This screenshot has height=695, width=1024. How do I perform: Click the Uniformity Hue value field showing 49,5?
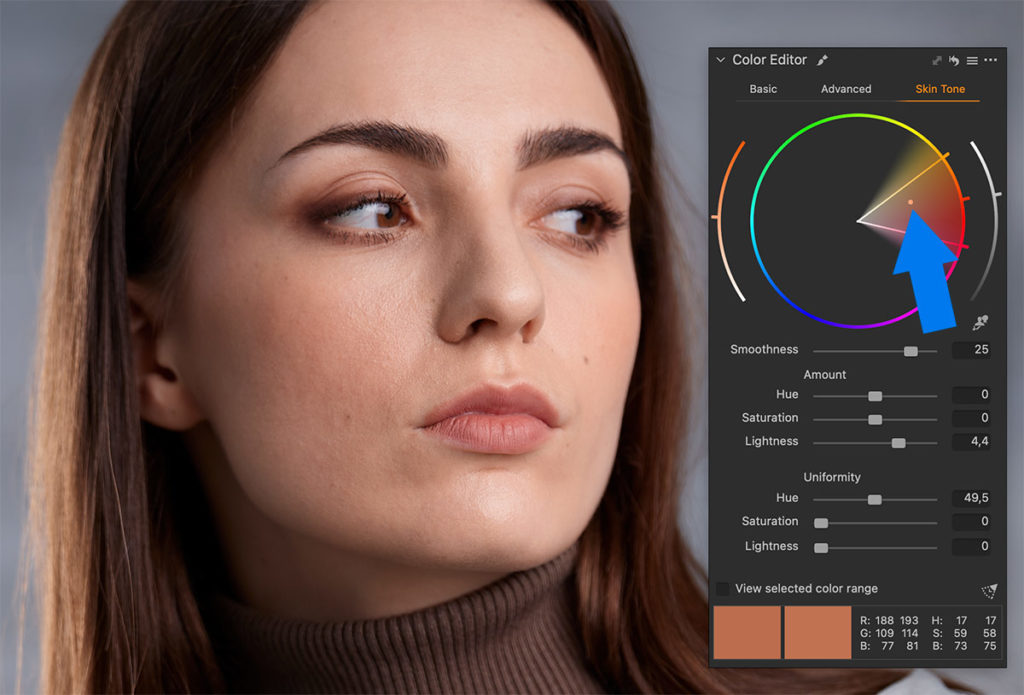pyautogui.click(x=971, y=497)
